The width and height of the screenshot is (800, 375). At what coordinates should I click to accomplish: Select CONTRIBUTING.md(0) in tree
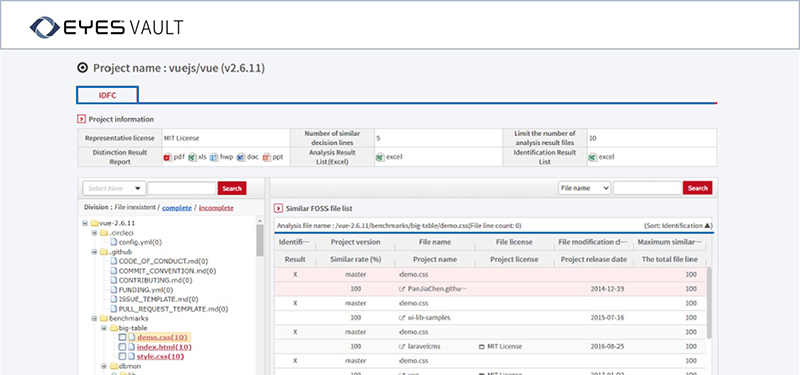[155, 280]
